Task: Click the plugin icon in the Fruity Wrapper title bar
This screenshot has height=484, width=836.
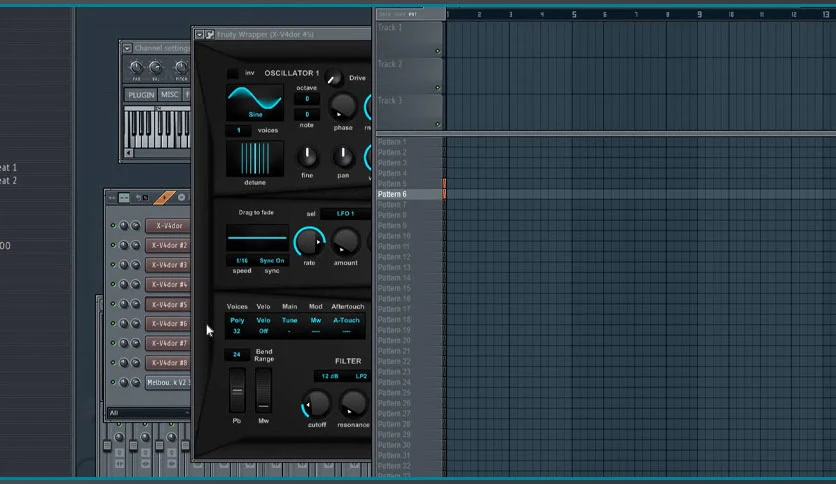Action: pos(210,35)
